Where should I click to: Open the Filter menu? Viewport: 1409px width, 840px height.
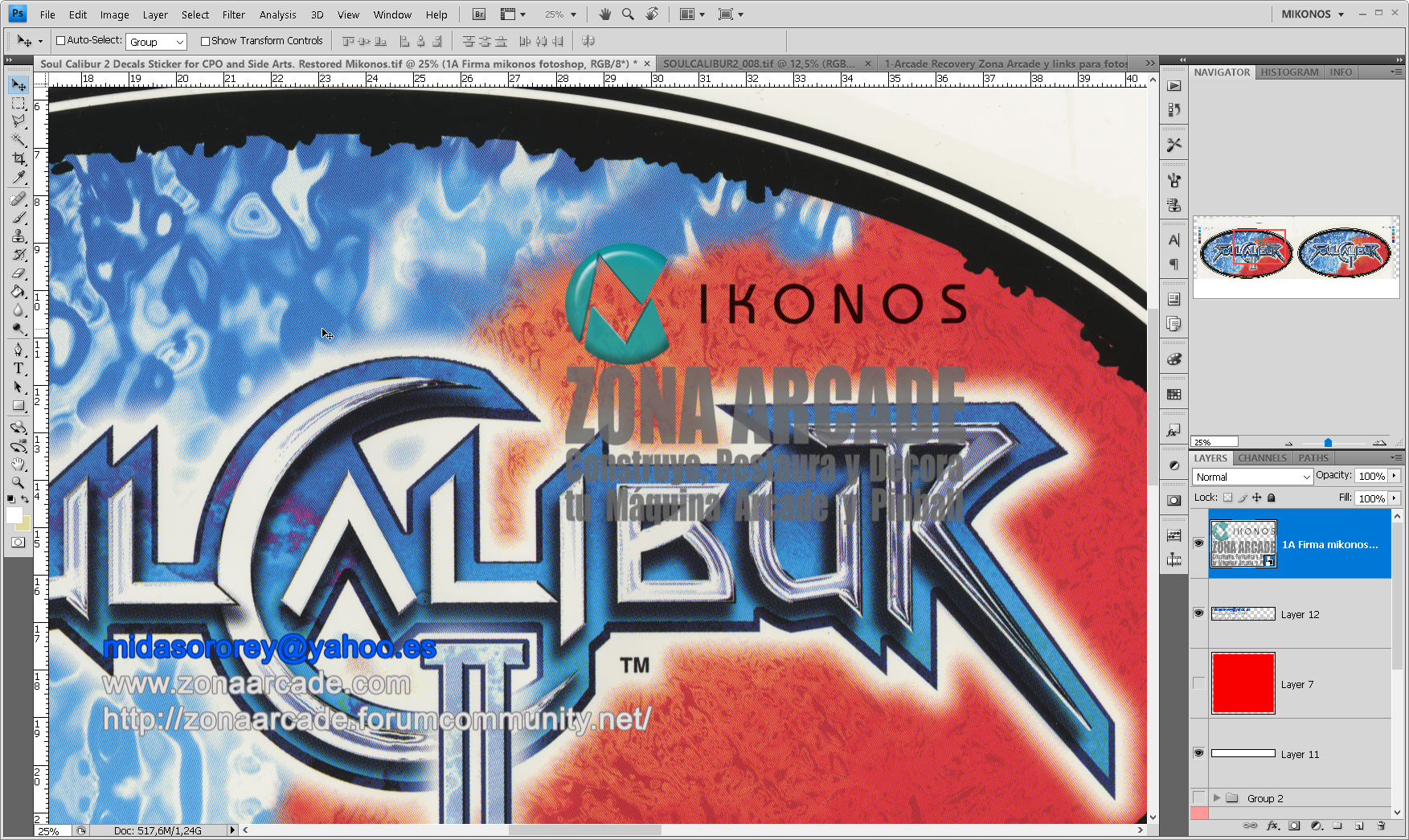pos(233,14)
